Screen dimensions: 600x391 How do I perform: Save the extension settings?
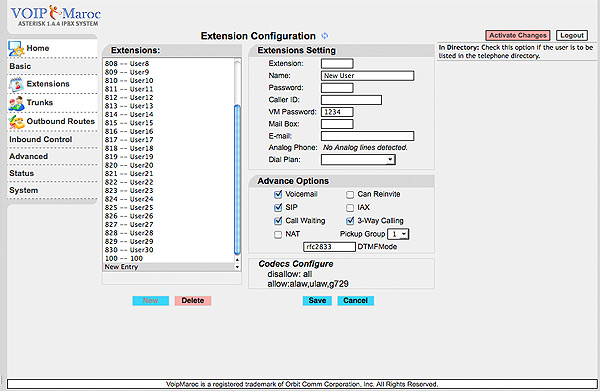click(x=317, y=301)
